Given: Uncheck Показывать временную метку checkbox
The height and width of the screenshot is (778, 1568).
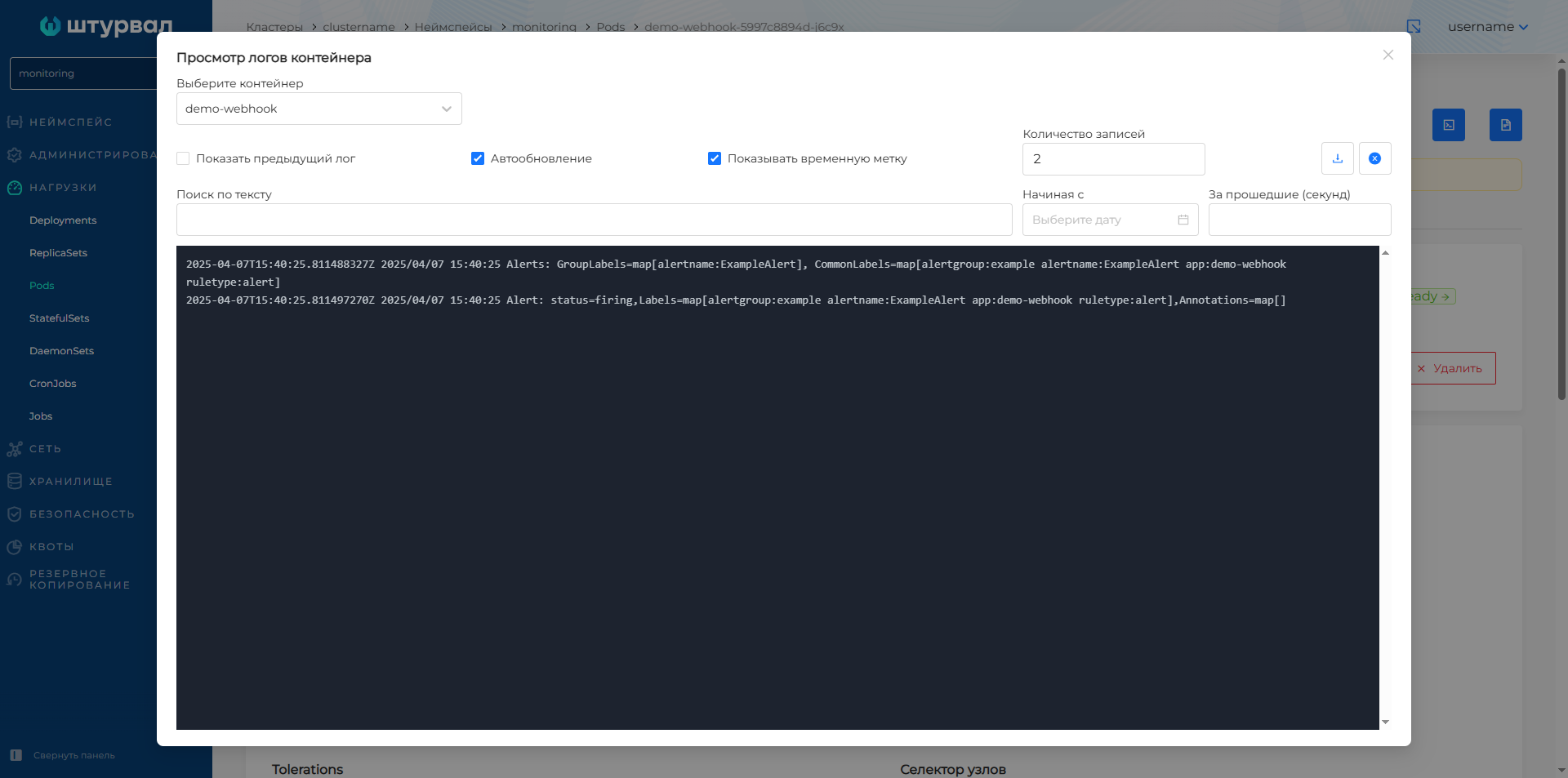Looking at the screenshot, I should point(715,158).
